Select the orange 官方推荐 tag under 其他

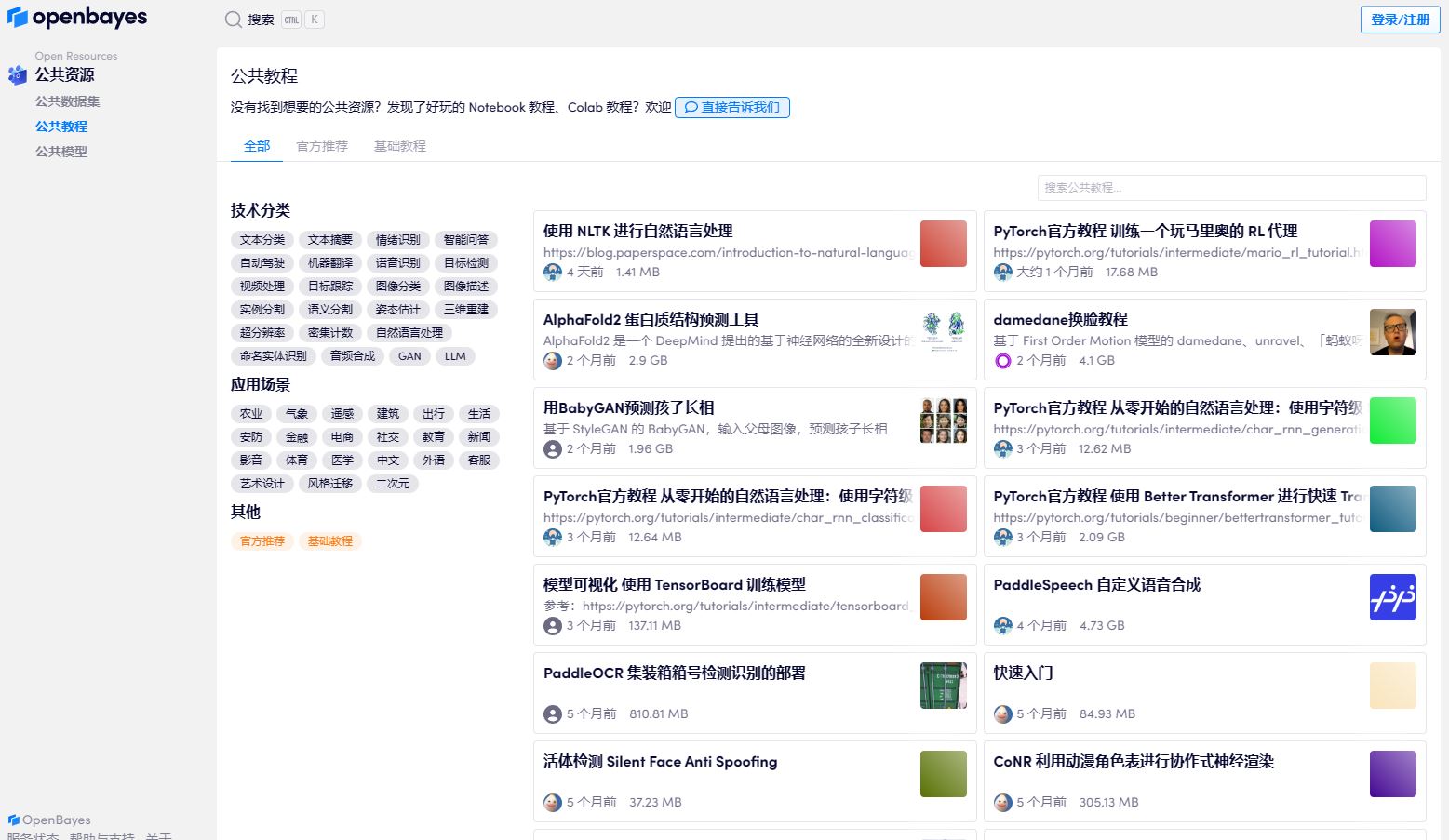pyautogui.click(x=262, y=541)
